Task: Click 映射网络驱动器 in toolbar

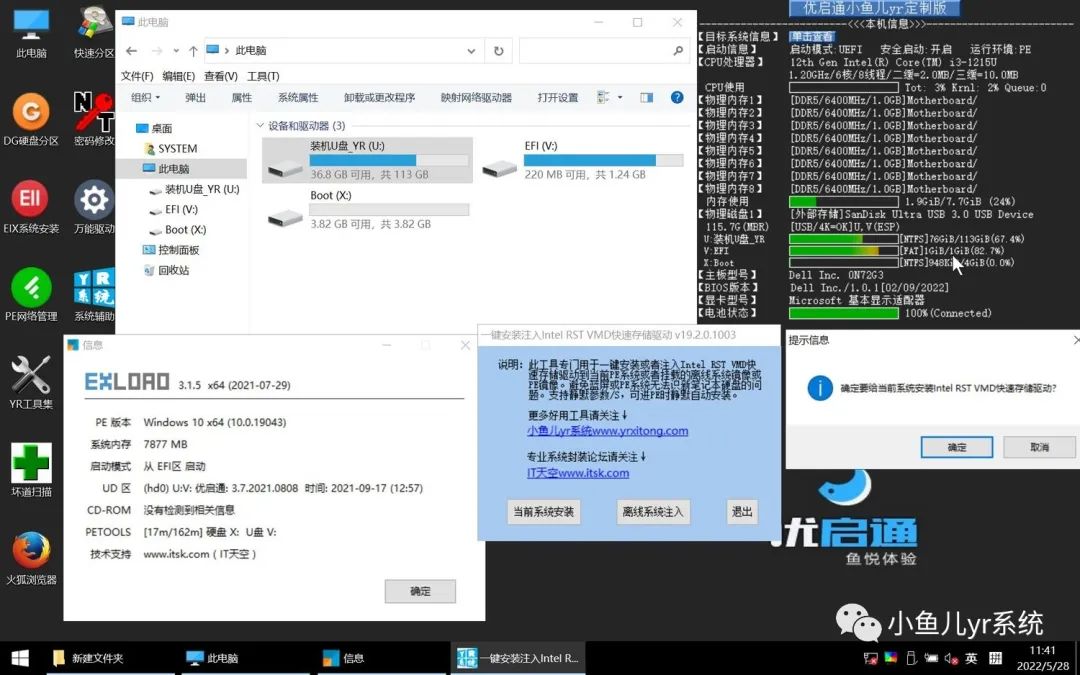Action: [476, 98]
